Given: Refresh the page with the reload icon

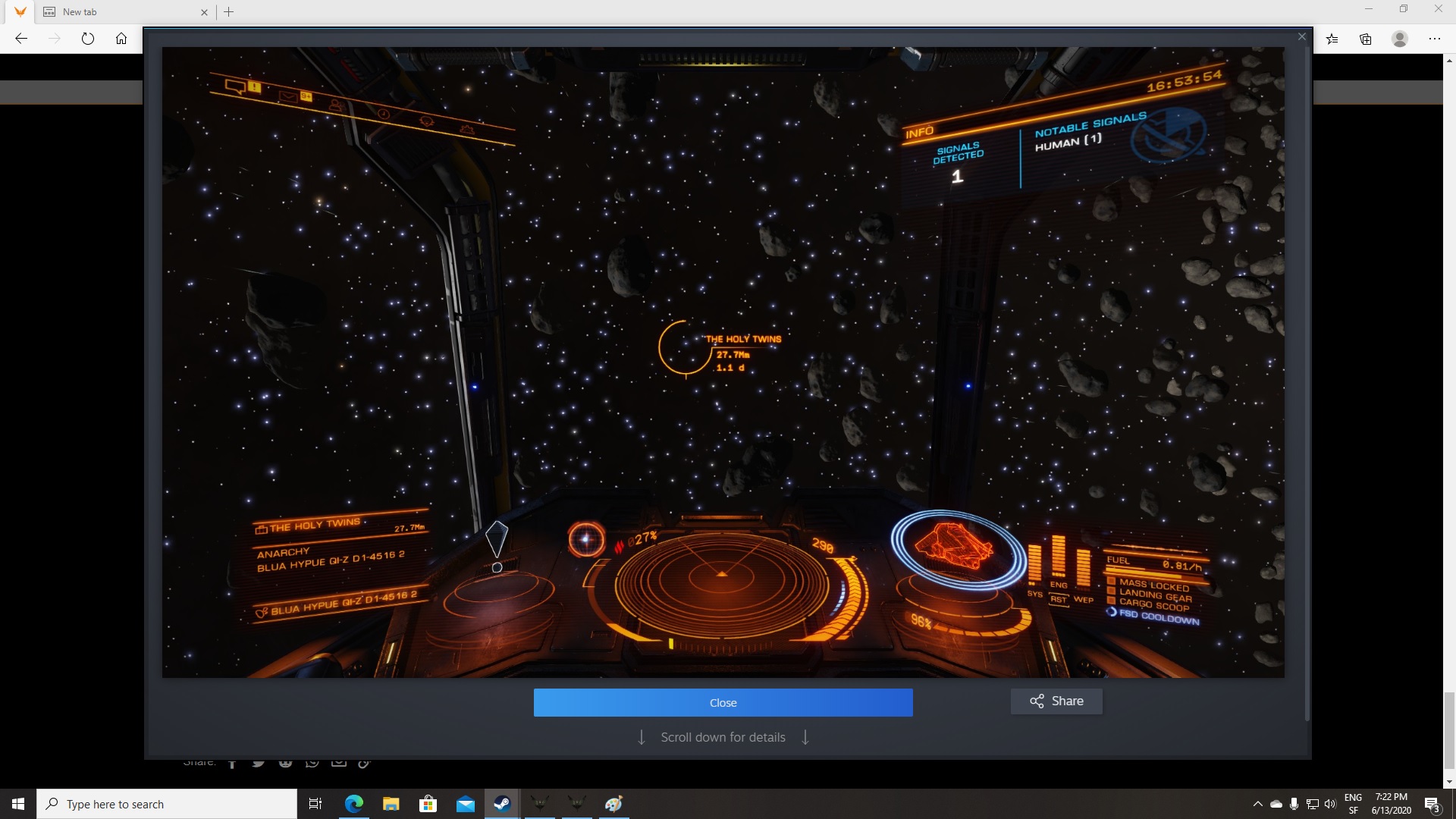Looking at the screenshot, I should [88, 39].
